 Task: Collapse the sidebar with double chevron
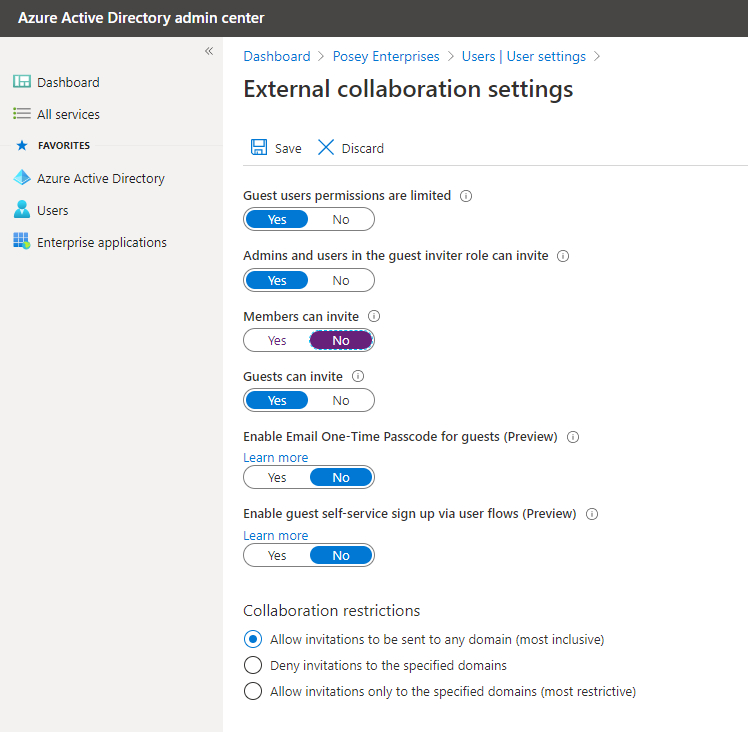tap(209, 51)
